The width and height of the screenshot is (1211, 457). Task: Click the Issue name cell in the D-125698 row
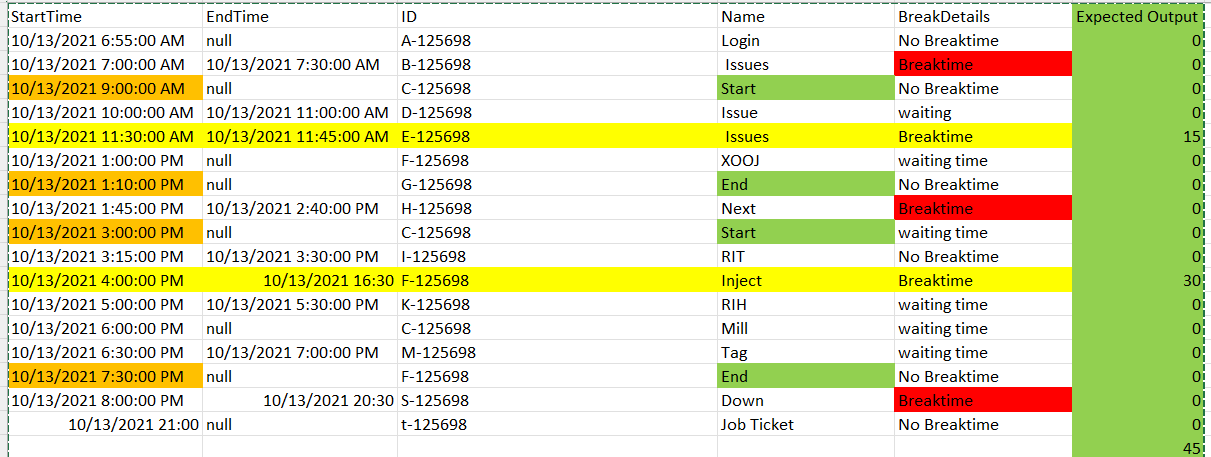[806, 113]
